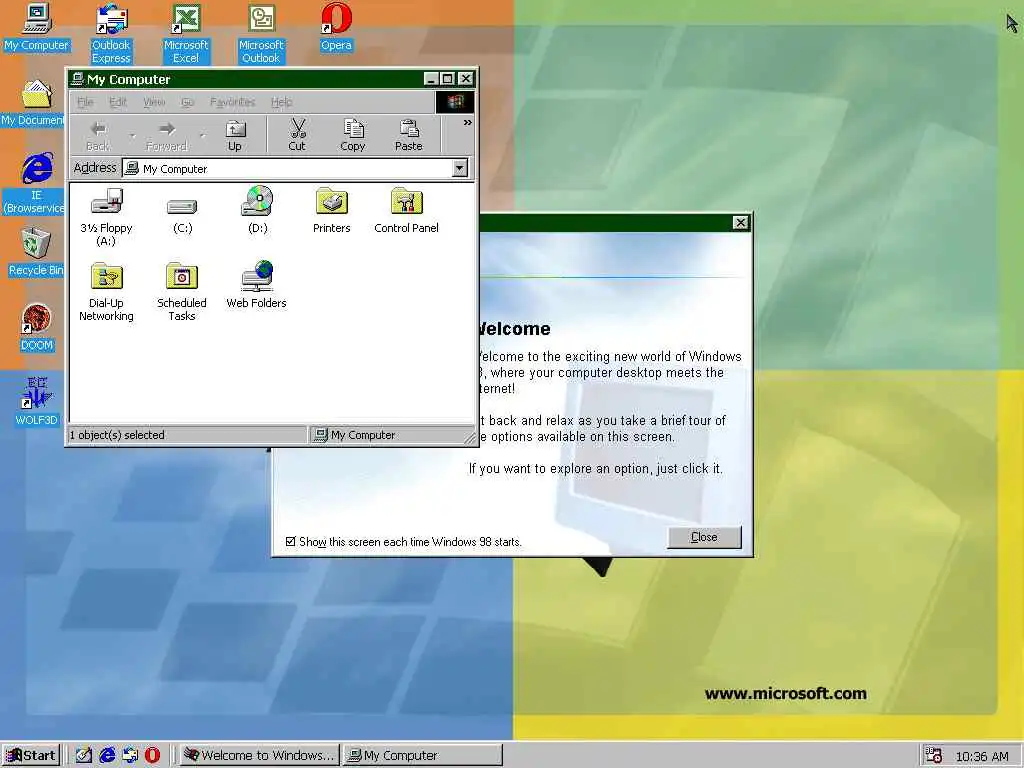Open the Edit menu
The image size is (1024, 768).
(118, 102)
